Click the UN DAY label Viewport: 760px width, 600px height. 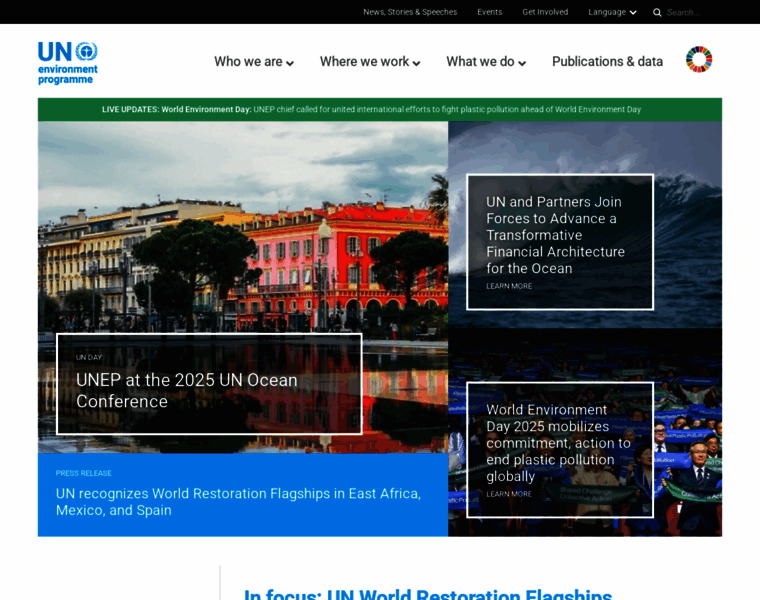(89, 357)
